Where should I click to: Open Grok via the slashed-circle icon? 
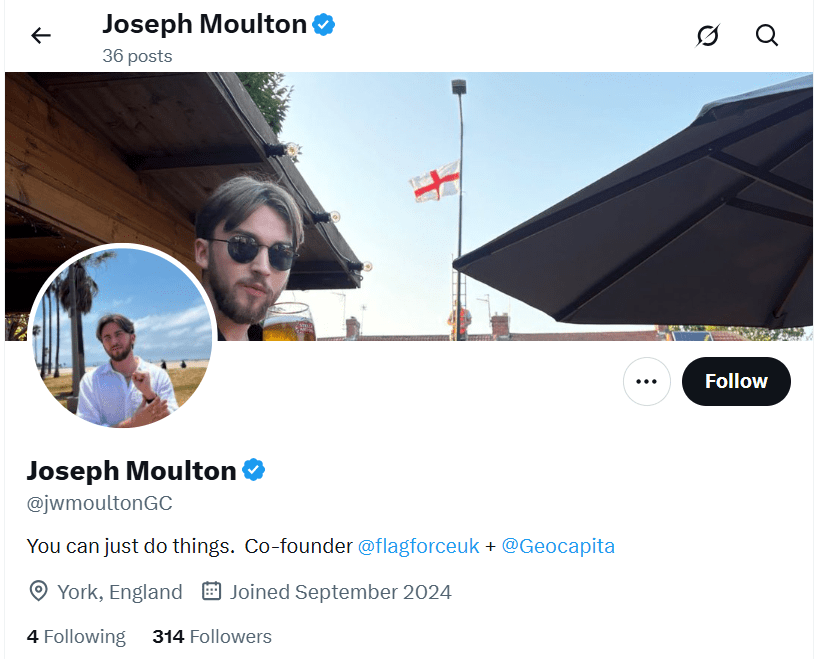[x=708, y=36]
